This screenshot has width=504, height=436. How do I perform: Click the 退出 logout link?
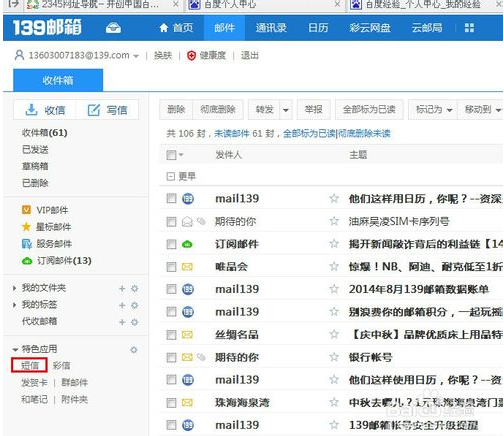[250, 55]
